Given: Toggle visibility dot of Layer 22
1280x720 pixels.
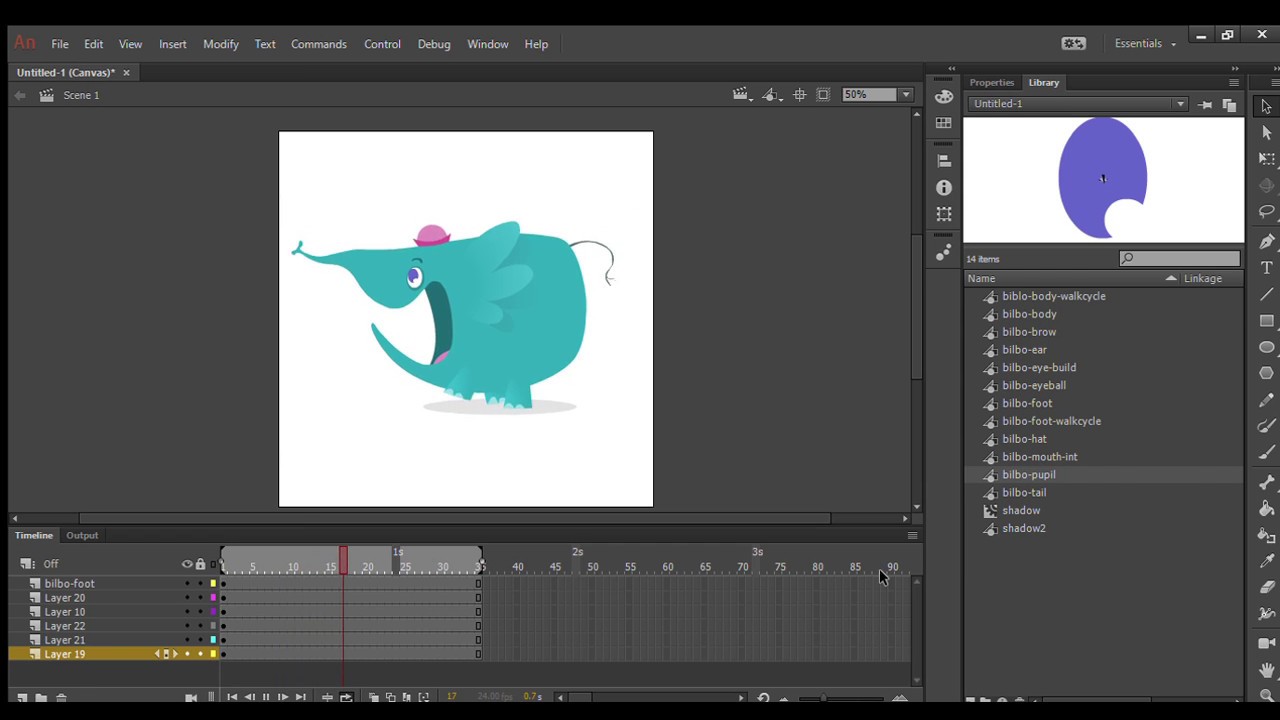Looking at the screenshot, I should (186, 626).
